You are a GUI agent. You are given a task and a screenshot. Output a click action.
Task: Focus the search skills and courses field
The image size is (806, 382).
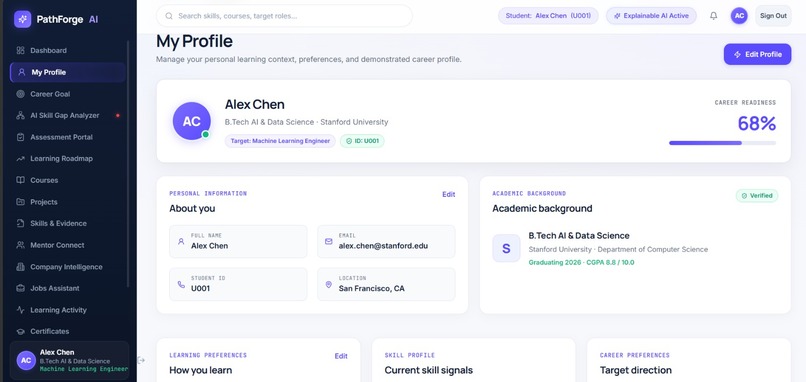tap(284, 16)
